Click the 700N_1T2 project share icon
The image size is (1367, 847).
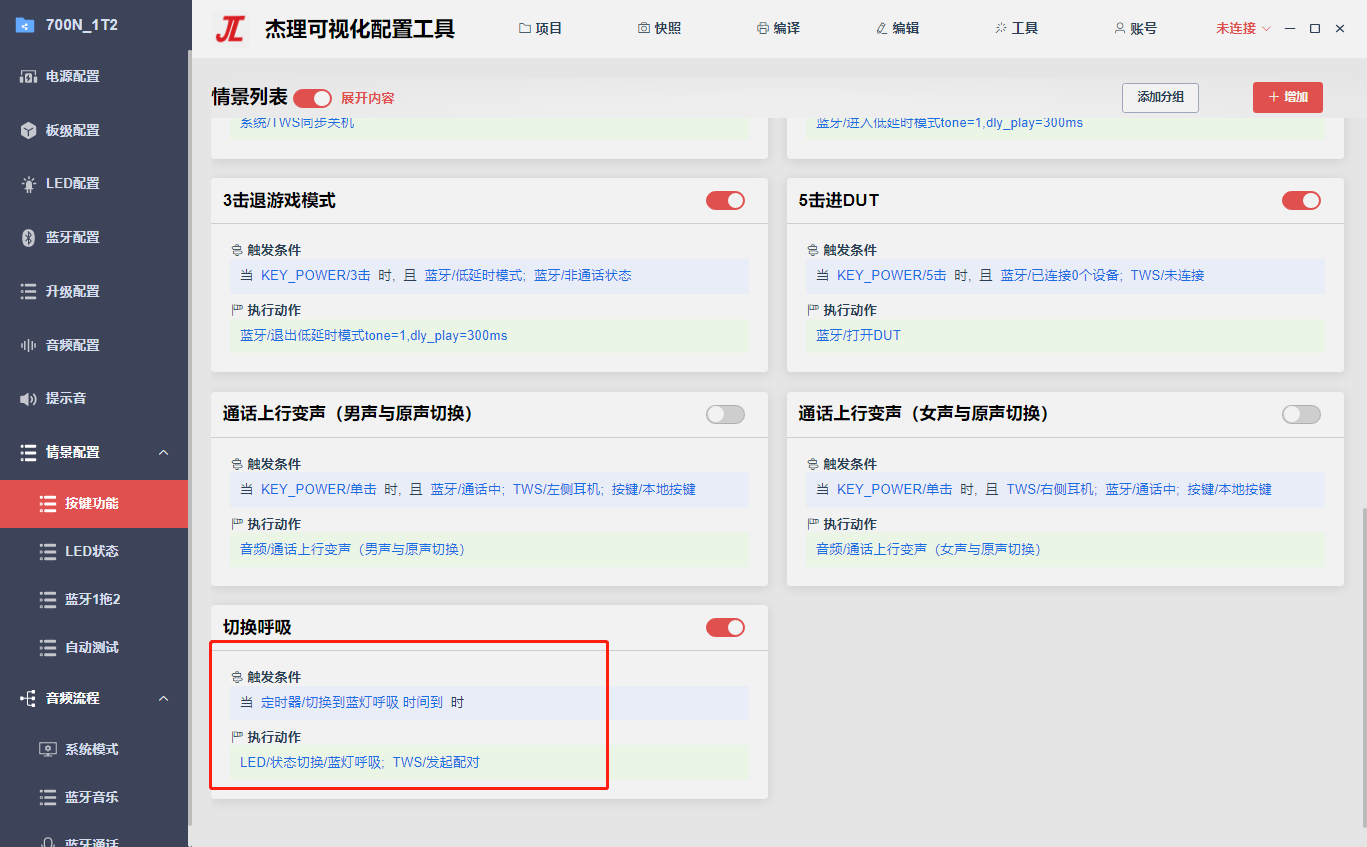click(25, 25)
